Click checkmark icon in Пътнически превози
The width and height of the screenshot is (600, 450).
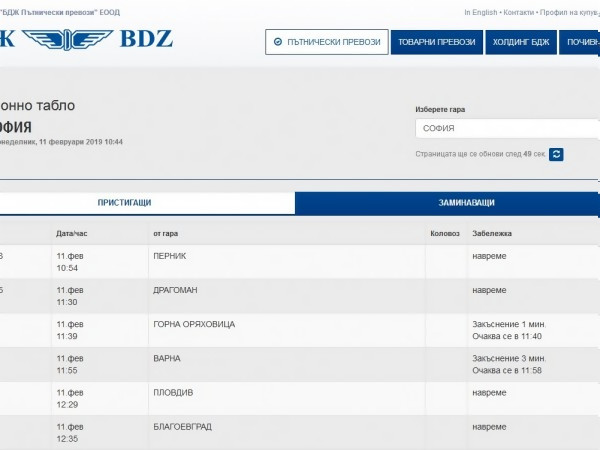coord(278,42)
